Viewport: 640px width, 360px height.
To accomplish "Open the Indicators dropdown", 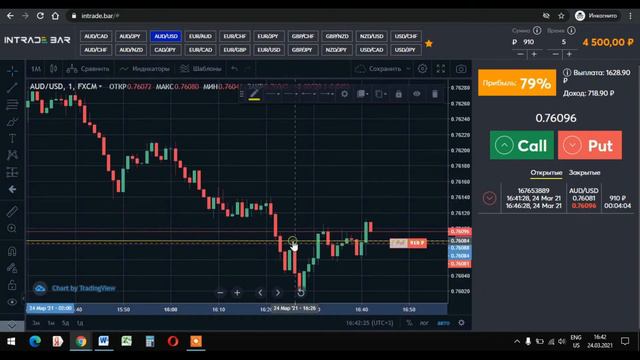I will point(145,69).
